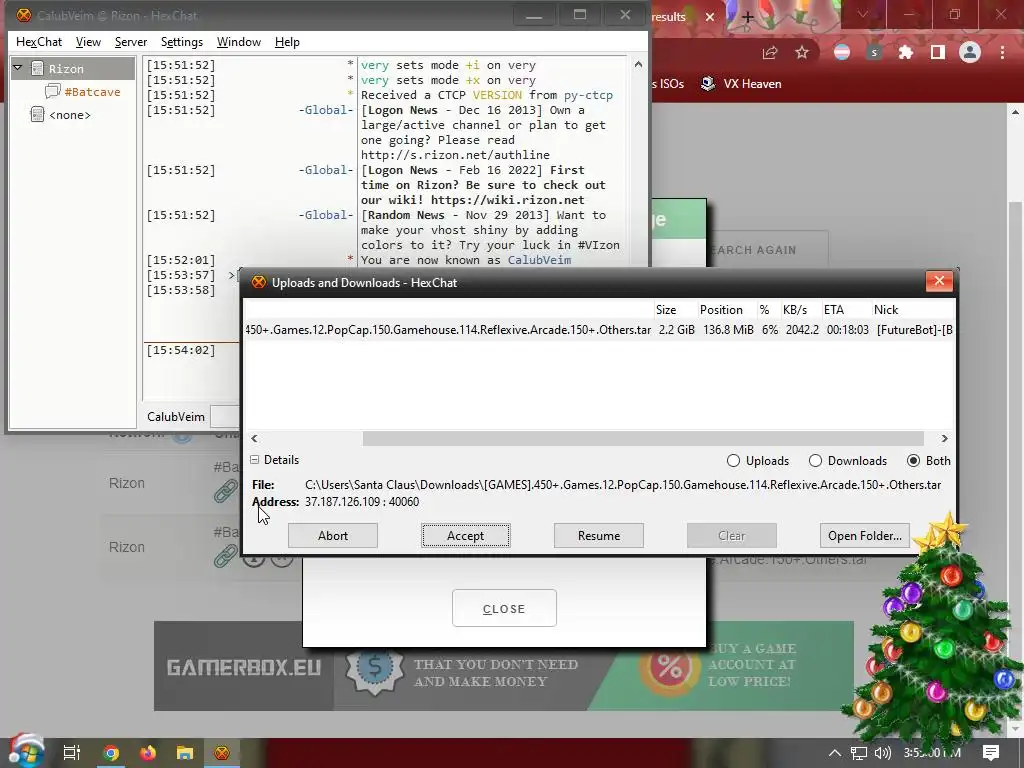This screenshot has height=768, width=1024.
Task: Click the CLOSE button in browser popup
Action: [x=504, y=608]
